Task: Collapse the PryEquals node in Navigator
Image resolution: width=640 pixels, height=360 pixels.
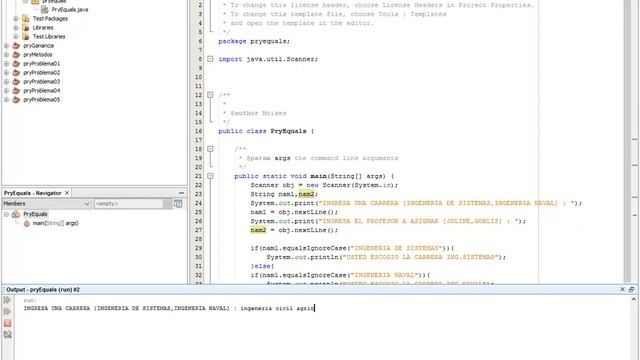Action: tap(7, 214)
